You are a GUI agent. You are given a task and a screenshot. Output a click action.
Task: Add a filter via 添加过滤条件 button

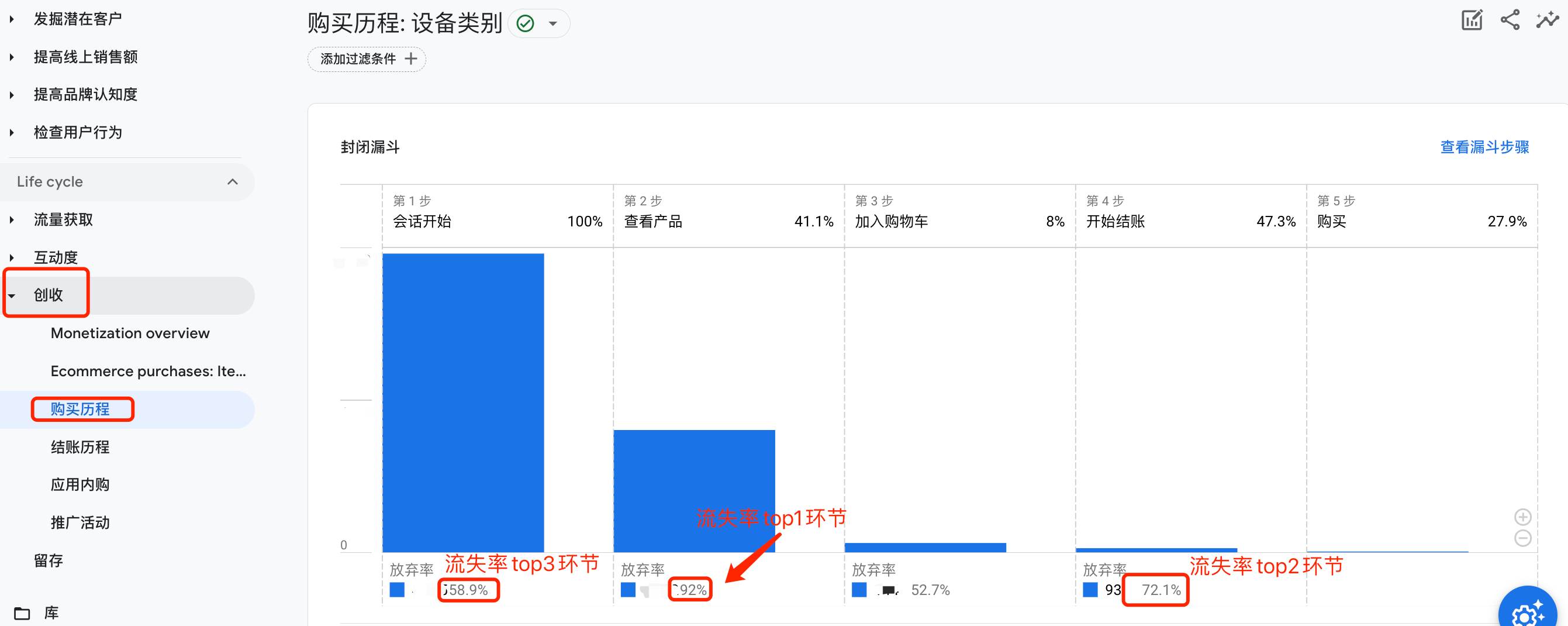(x=367, y=59)
